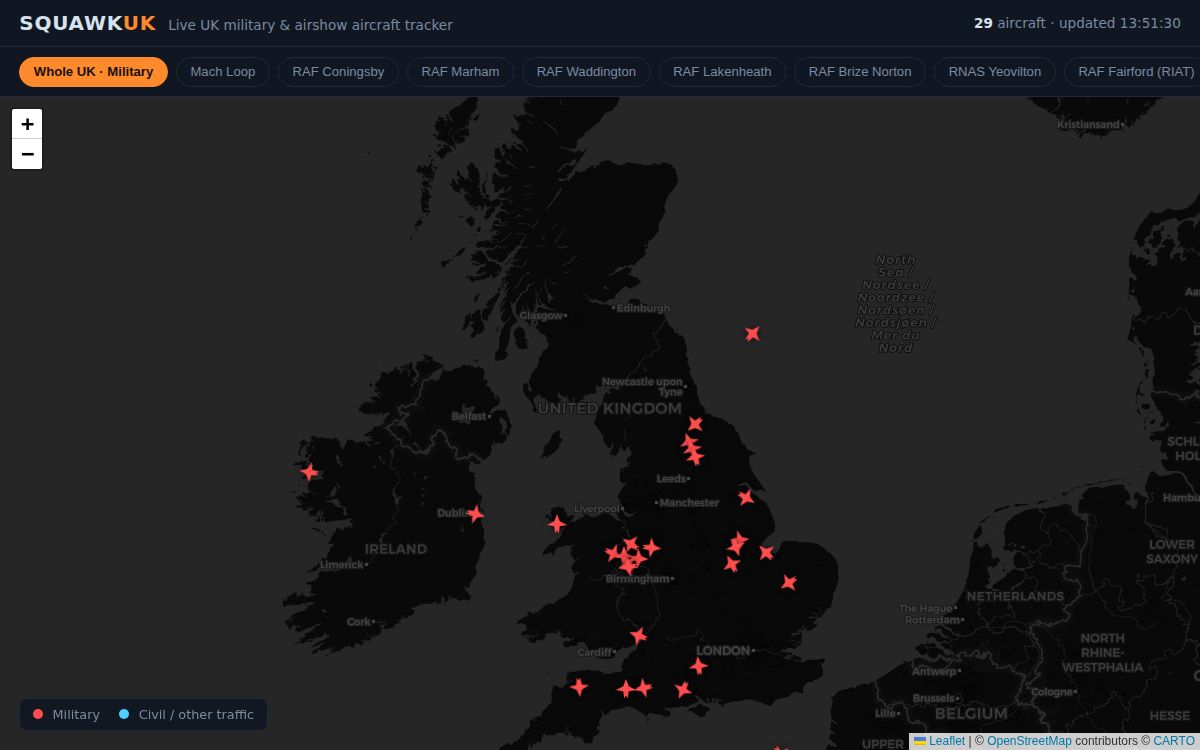Select the RNAS Yeovilton tab
Screen dimensions: 1200x750
click(x=995, y=72)
